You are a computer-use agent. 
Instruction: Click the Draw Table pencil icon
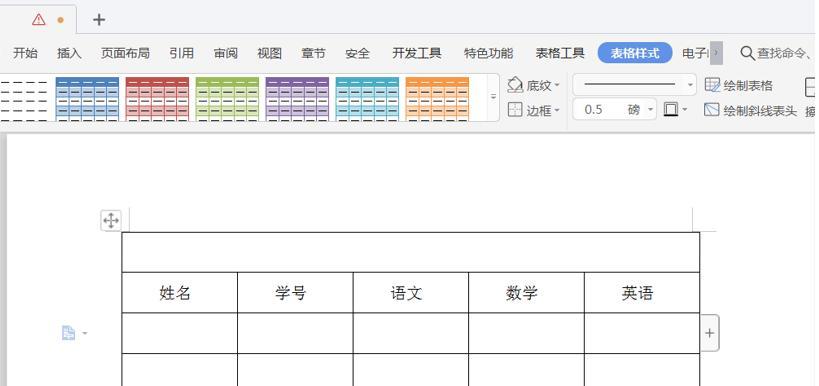pos(712,85)
